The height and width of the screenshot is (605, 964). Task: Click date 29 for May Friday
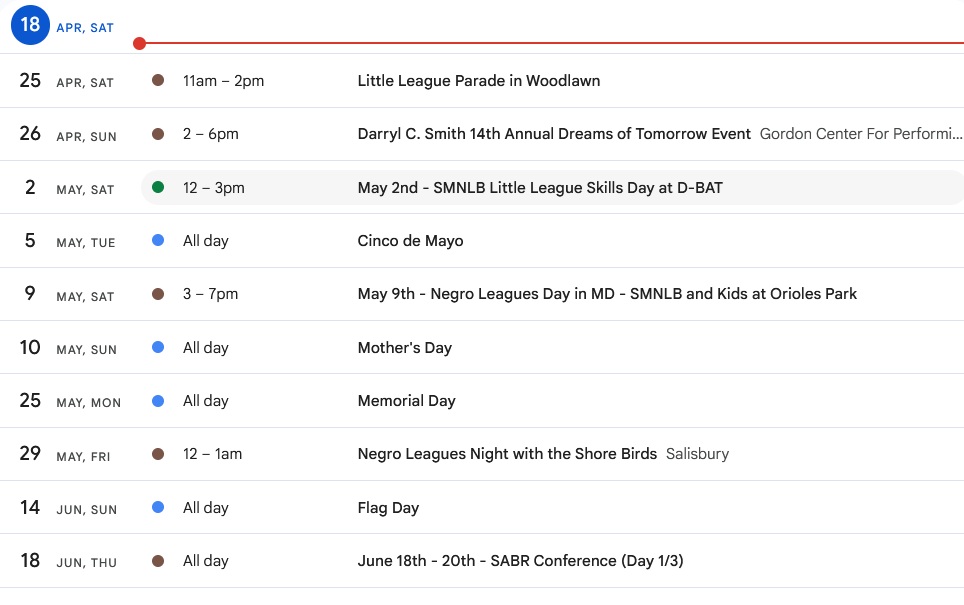tap(30, 454)
